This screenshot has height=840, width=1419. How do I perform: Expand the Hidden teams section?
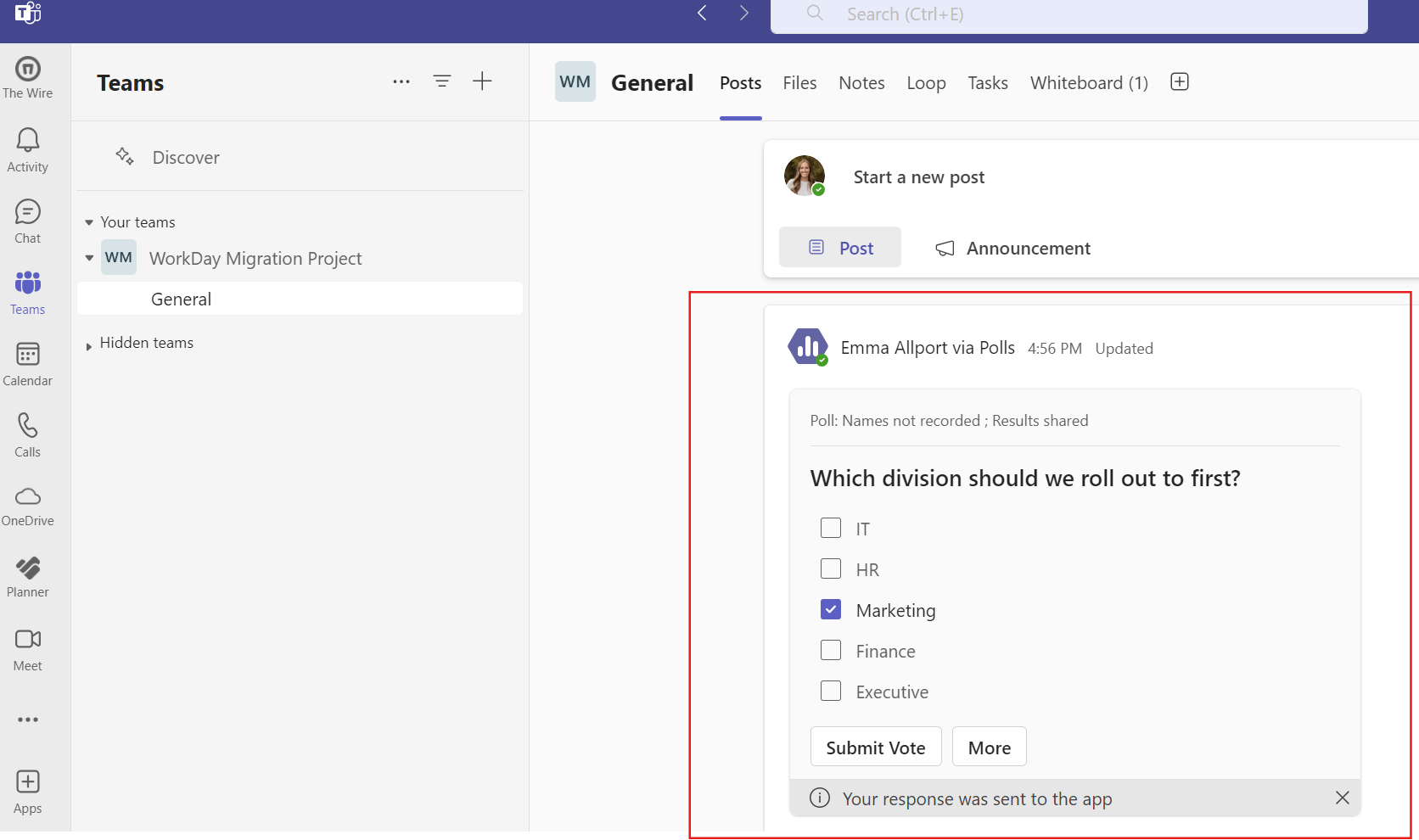pos(89,346)
